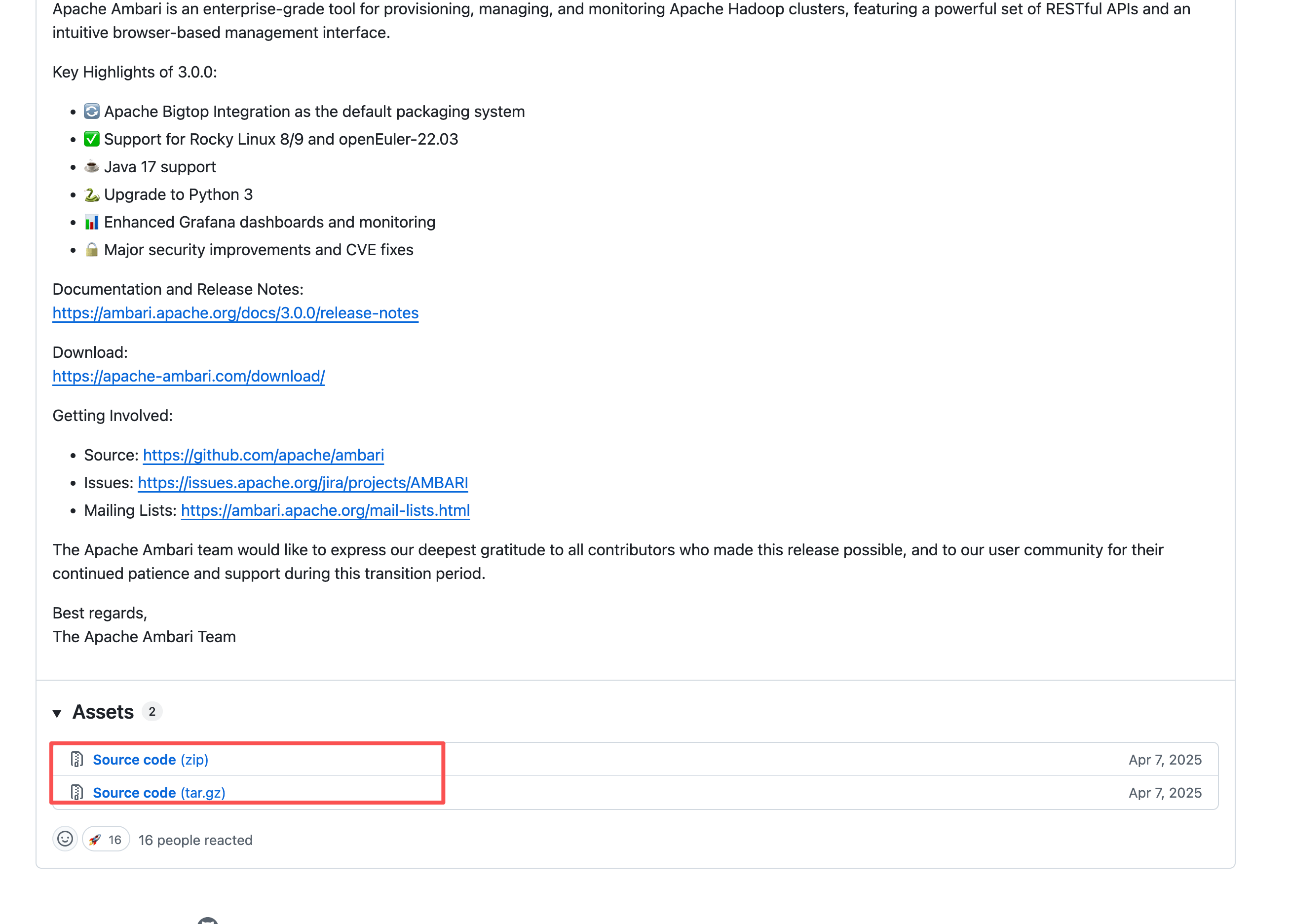Click the snake emoji beside Python 3

91,195
